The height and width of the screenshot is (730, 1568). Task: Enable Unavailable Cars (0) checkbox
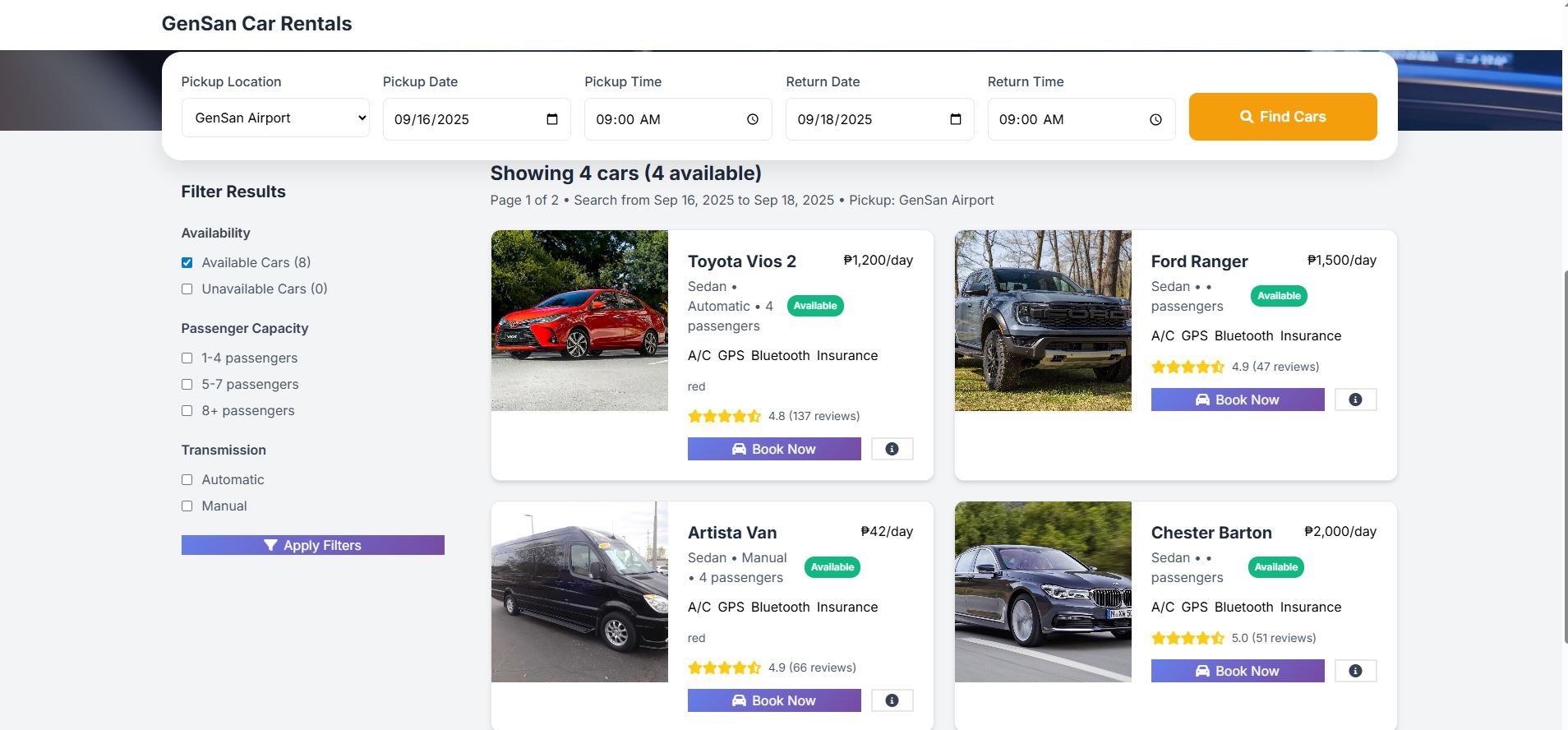[187, 289]
